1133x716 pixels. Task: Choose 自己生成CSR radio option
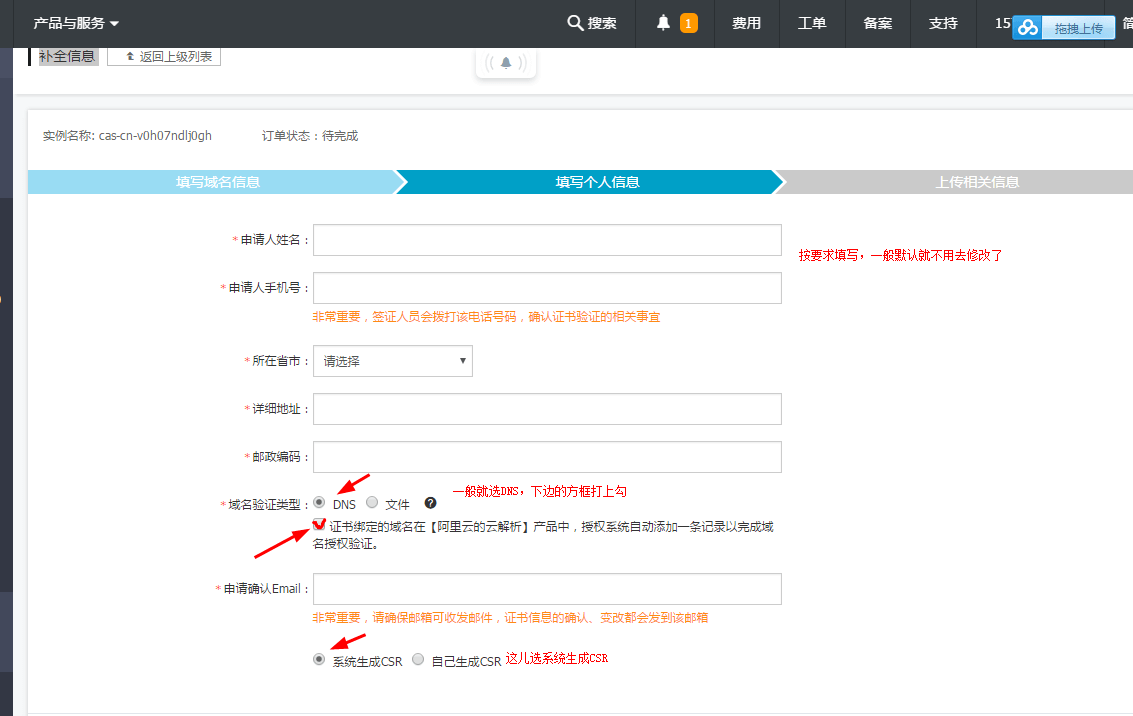tap(418, 659)
